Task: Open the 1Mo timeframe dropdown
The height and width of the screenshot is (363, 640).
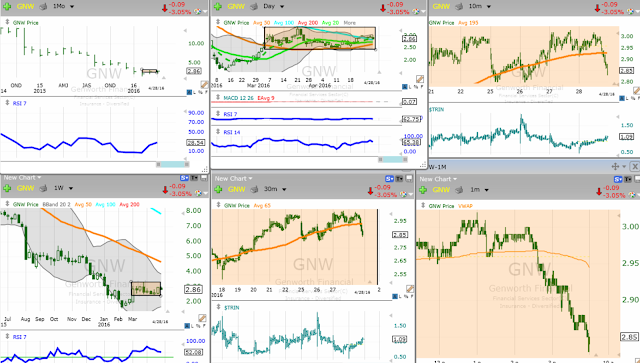Action: pos(72,6)
